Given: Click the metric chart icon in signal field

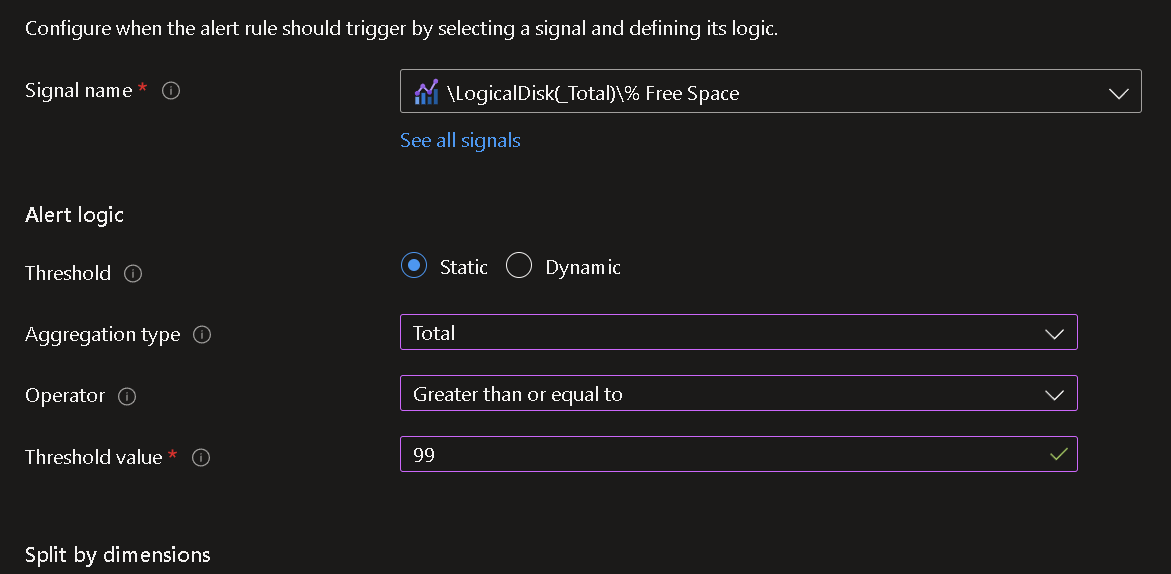Looking at the screenshot, I should [426, 93].
